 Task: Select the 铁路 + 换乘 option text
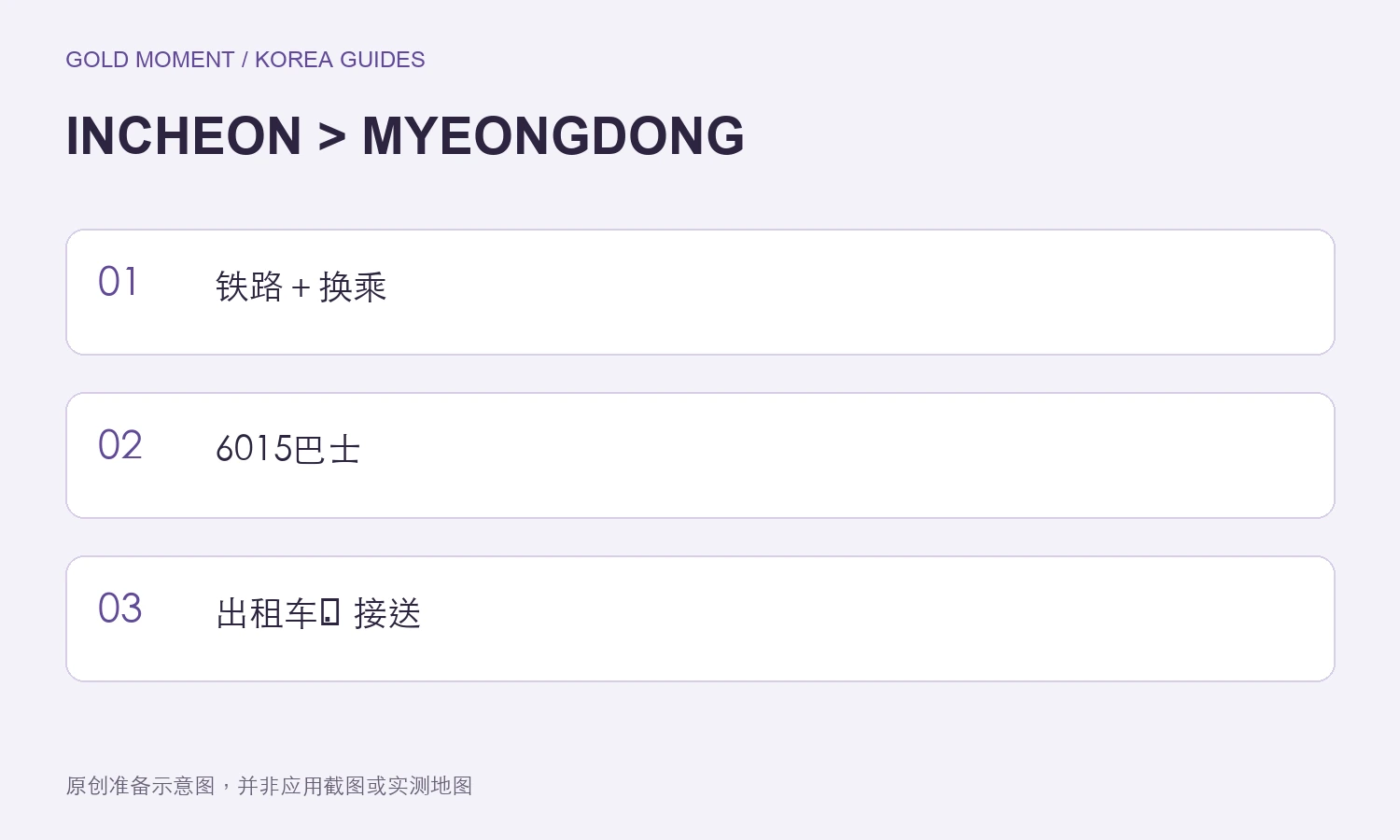[x=301, y=287]
